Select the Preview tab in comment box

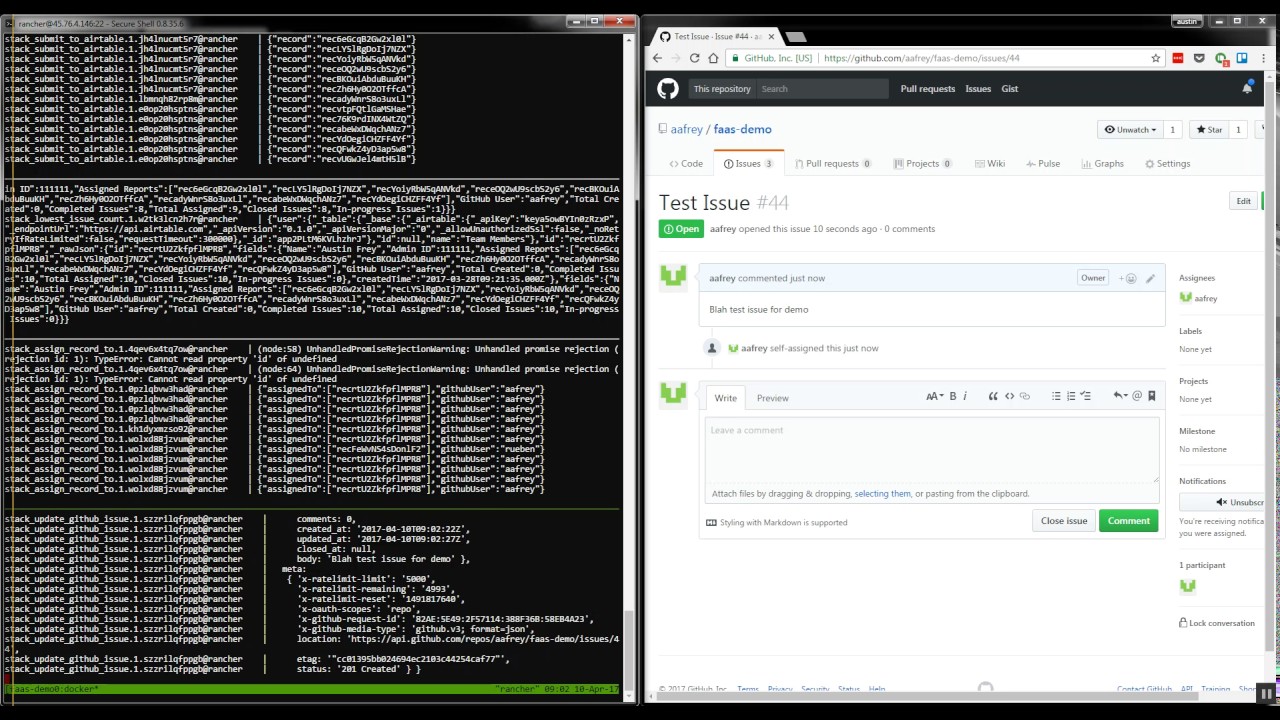click(772, 398)
